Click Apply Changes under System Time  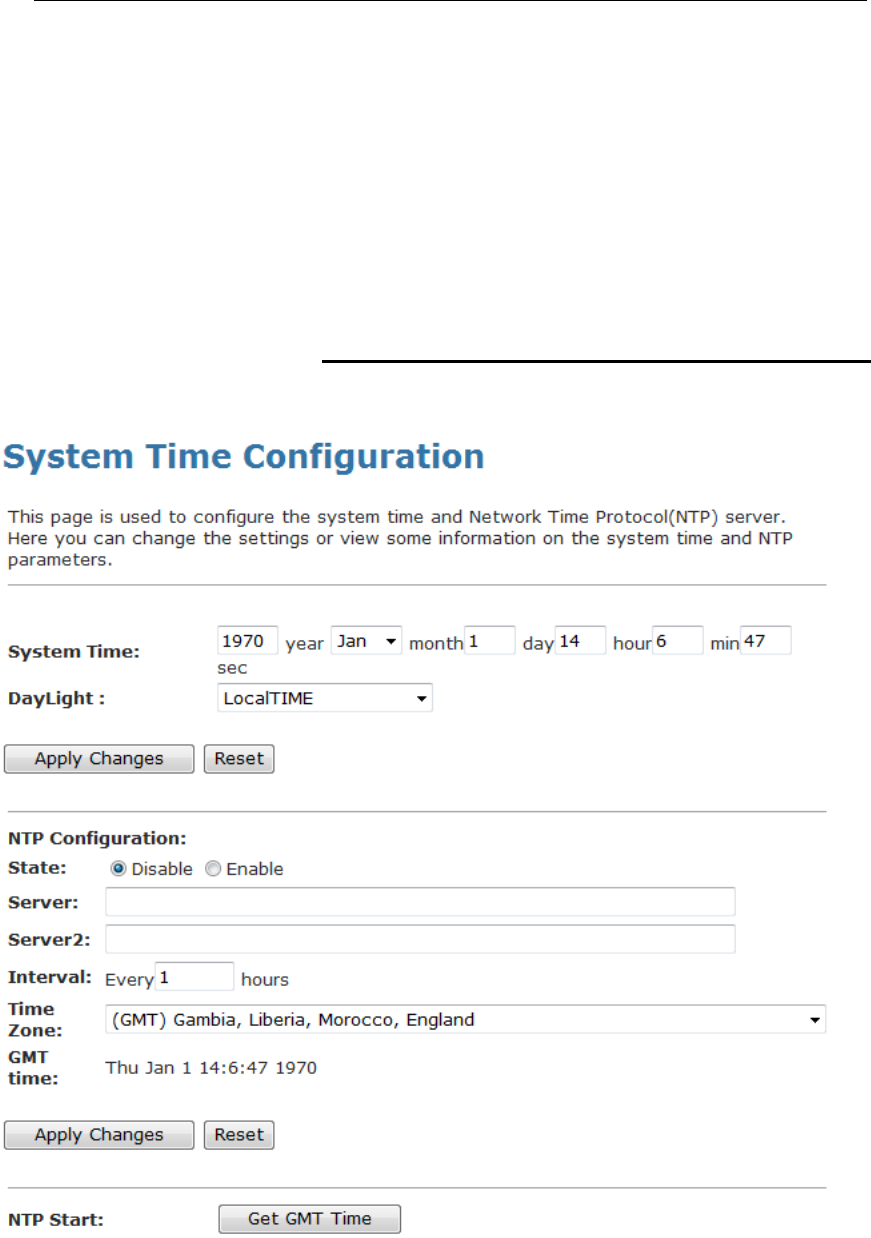(x=99, y=759)
